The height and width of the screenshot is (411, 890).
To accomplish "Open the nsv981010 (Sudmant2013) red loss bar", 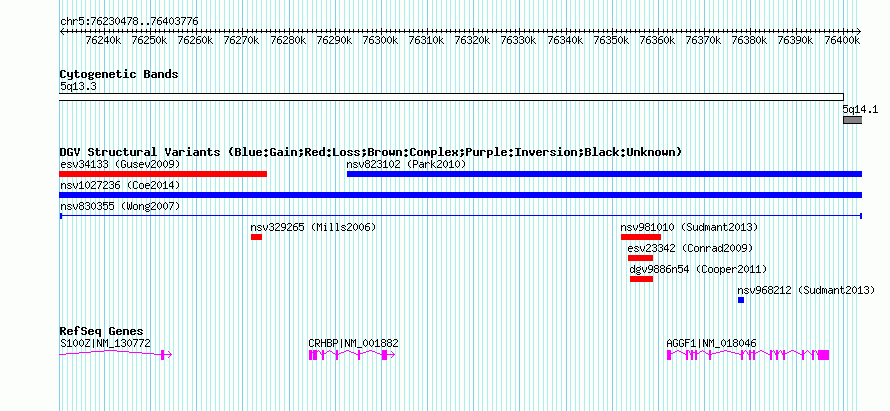I will [641, 237].
